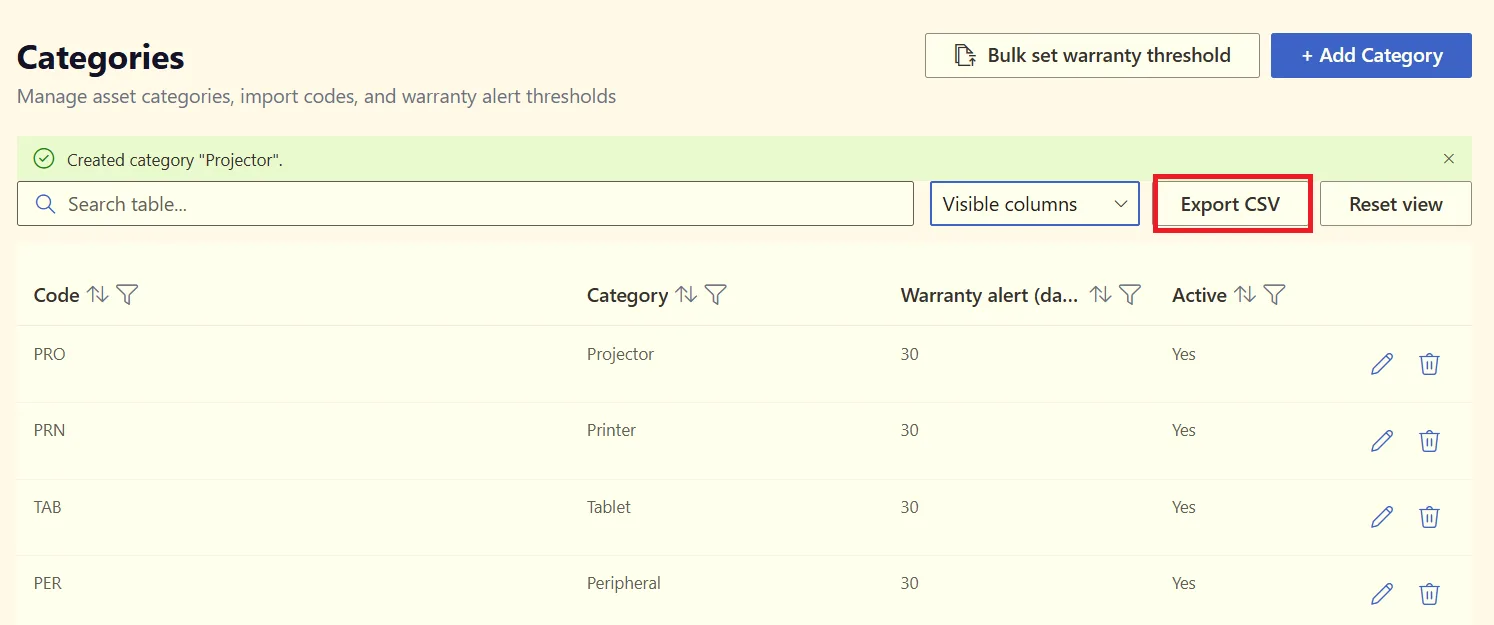Click the 'Created category "Projector"' message text

[x=175, y=160]
